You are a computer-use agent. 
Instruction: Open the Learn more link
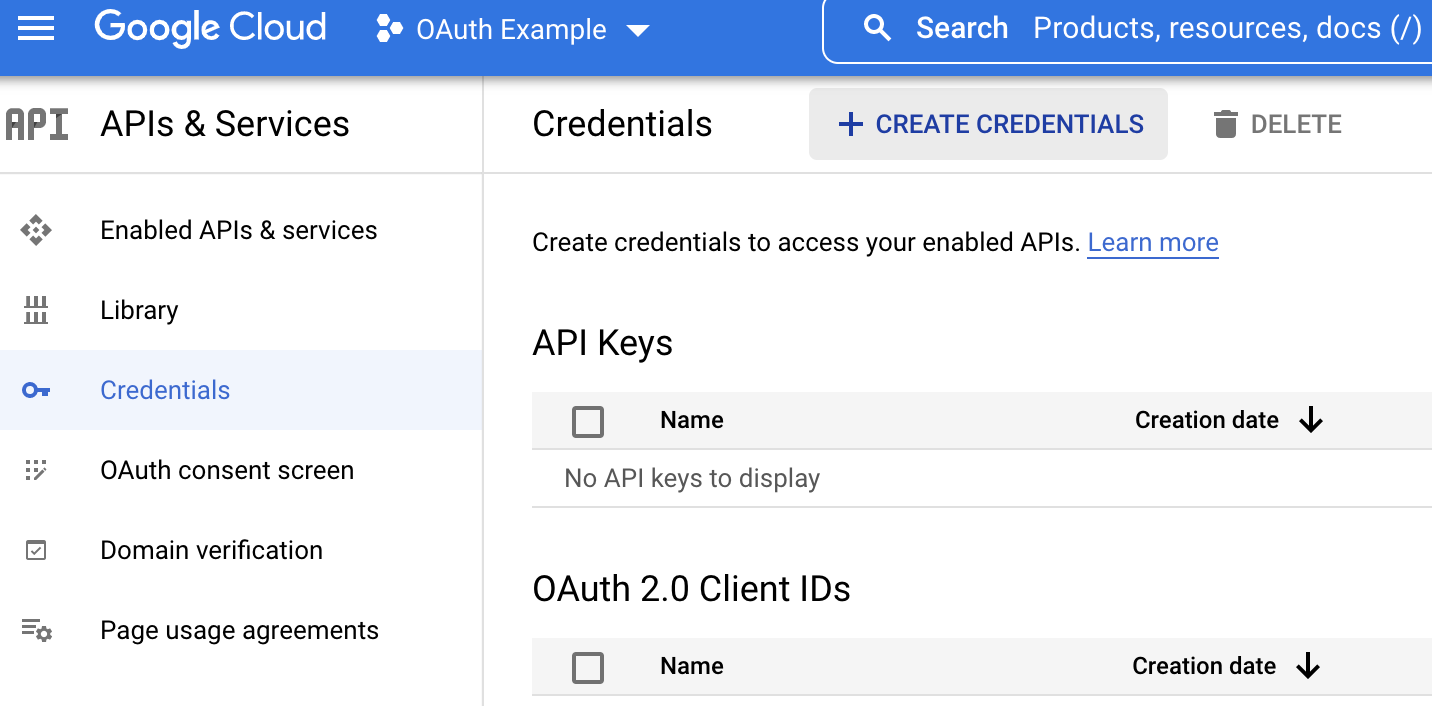coord(1152,242)
